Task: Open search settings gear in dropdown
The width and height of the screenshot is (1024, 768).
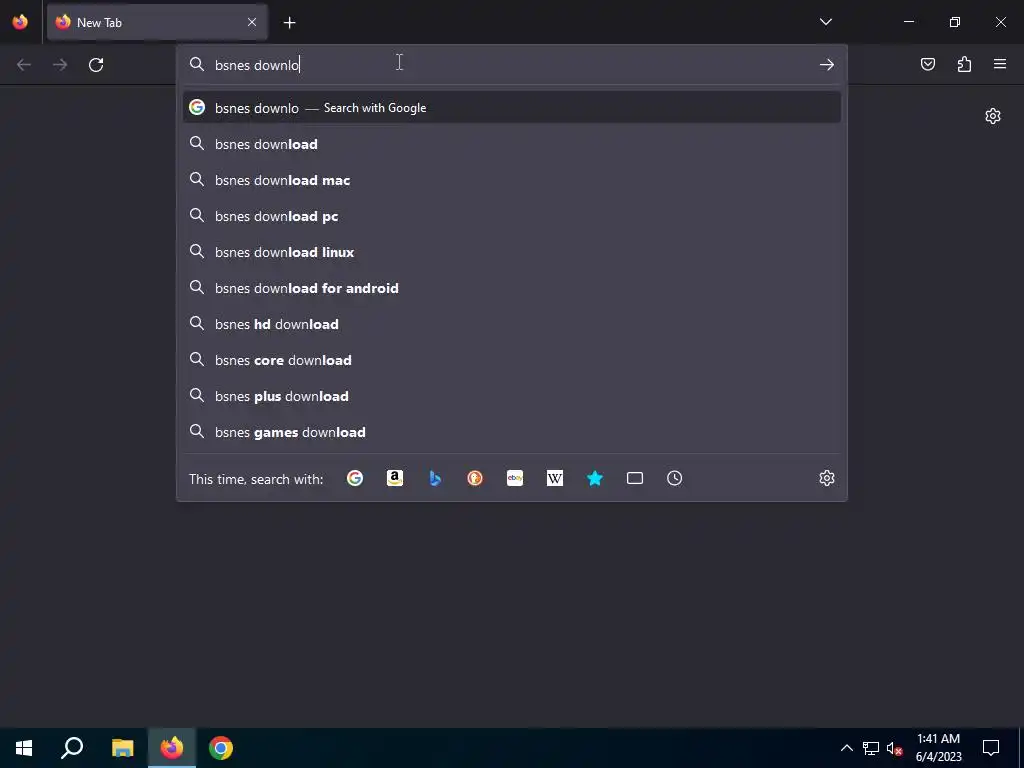Action: point(827,478)
